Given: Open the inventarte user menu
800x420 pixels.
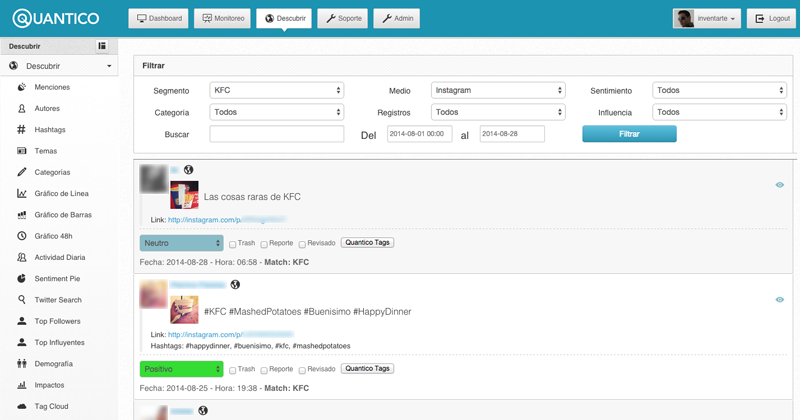Looking at the screenshot, I should tap(707, 18).
